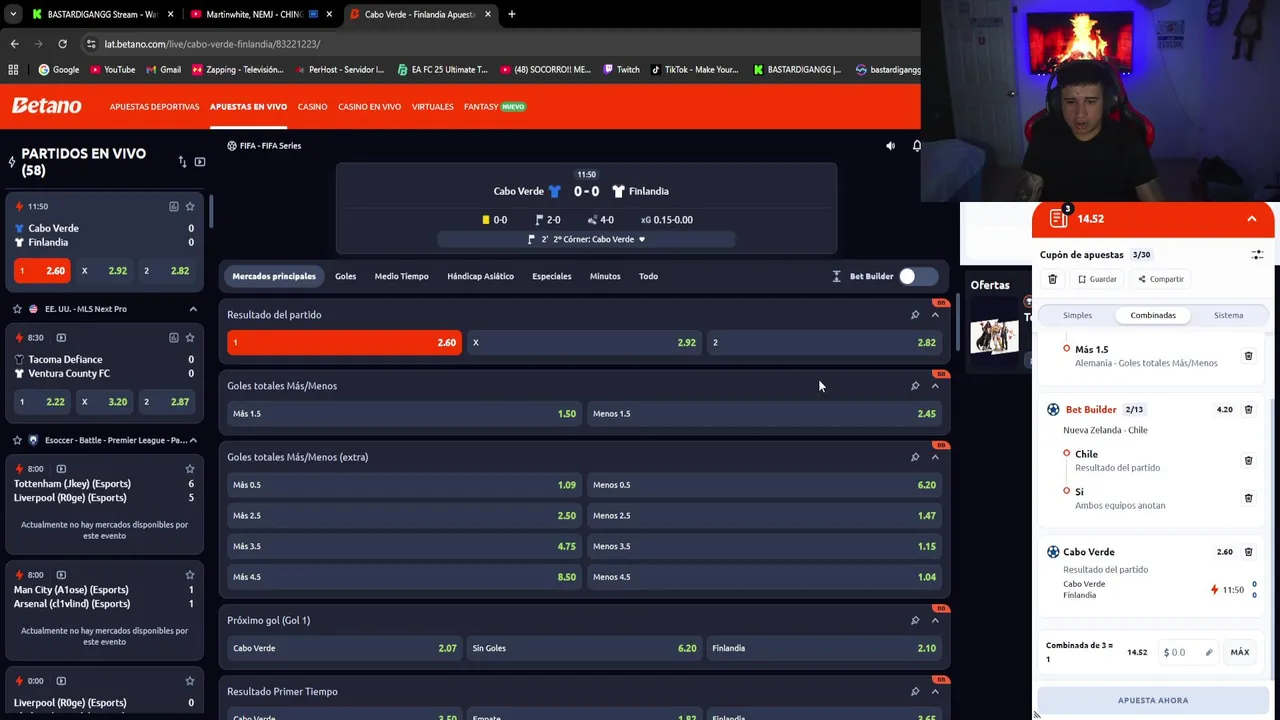
Task: Collapse the Goles totales Más/Menos market
Action: point(935,386)
